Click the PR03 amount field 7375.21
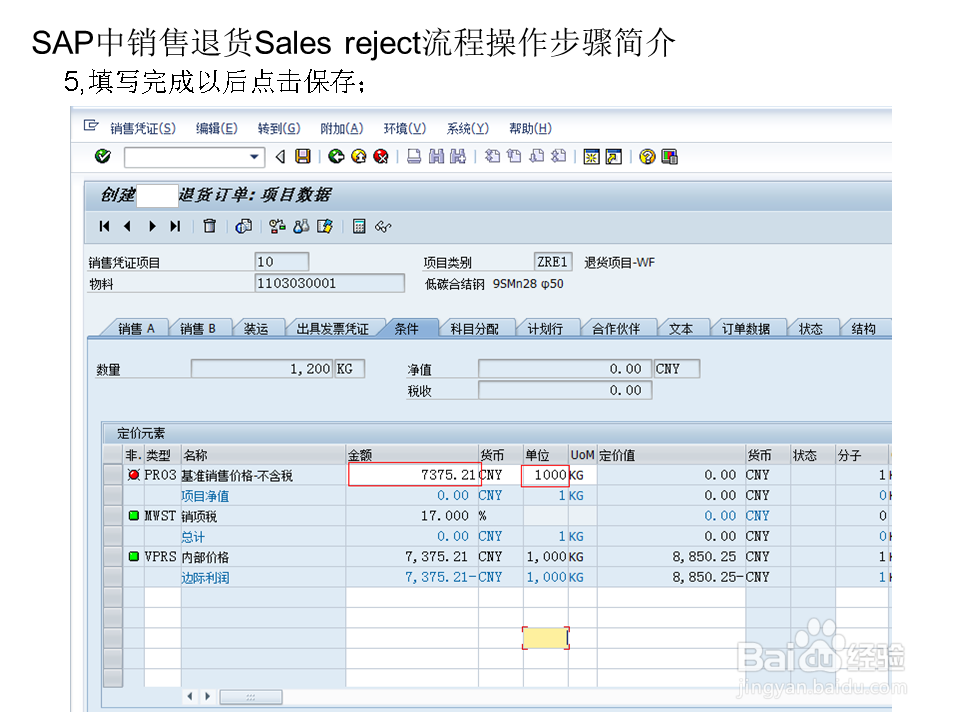The height and width of the screenshot is (720, 960). [x=414, y=475]
